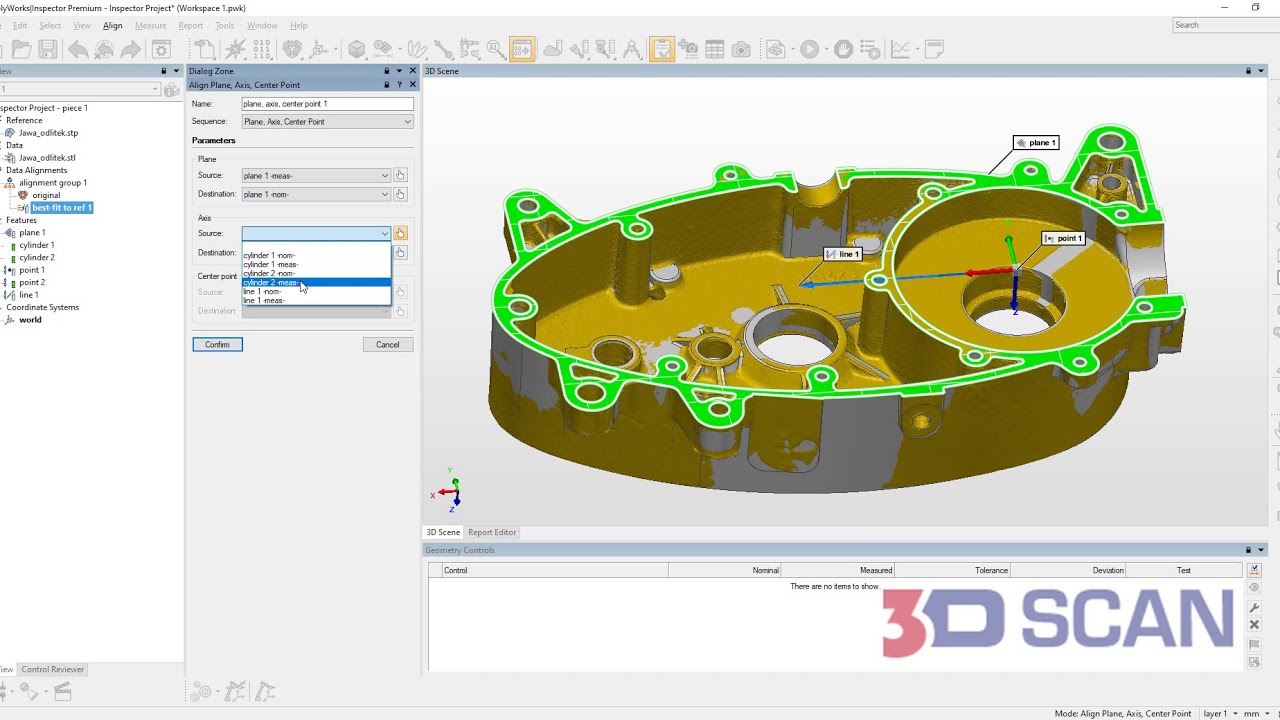Screen dimensions: 1280x720
Task: Click the interactive pick icon beside Axis Source
Action: tap(399, 233)
